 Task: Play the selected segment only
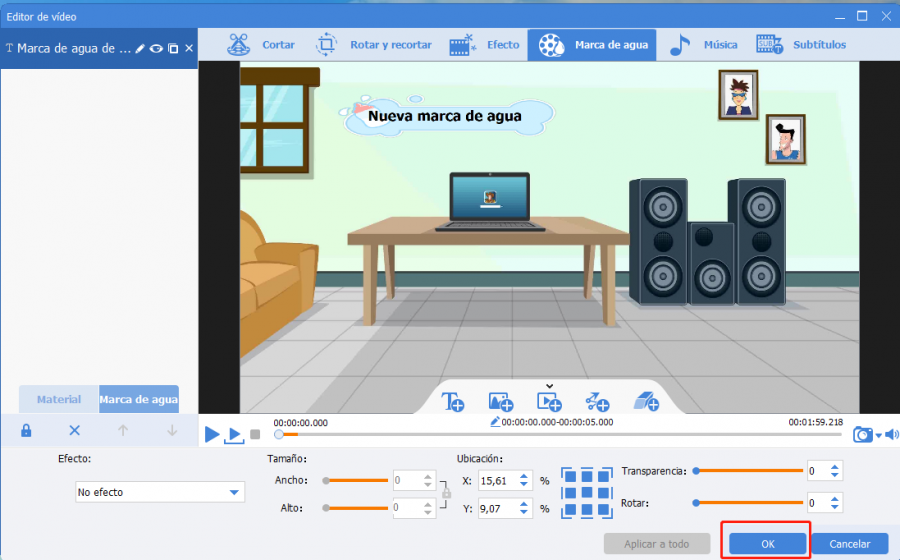tap(234, 435)
